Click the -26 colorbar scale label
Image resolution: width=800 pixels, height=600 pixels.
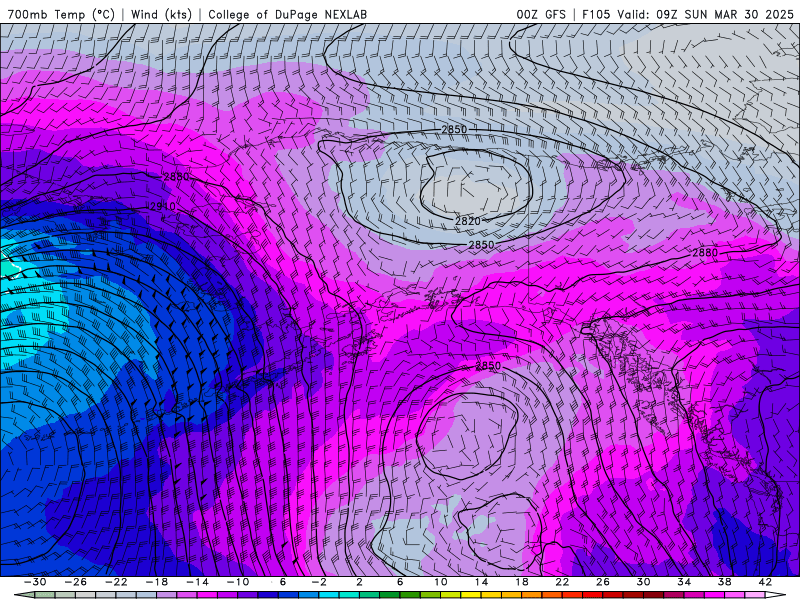76,582
